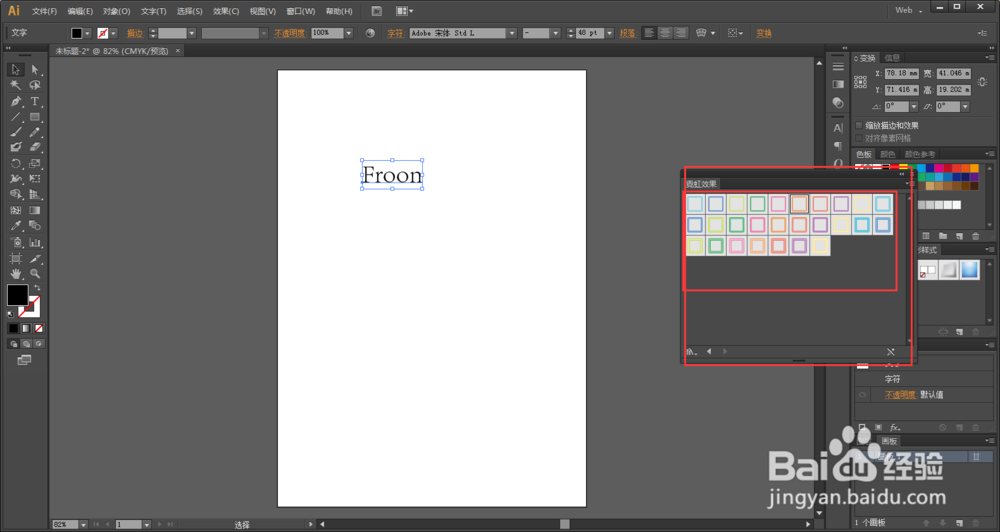1000x532 pixels.
Task: Switch to the 颜色参考 tab
Action: click(920, 154)
